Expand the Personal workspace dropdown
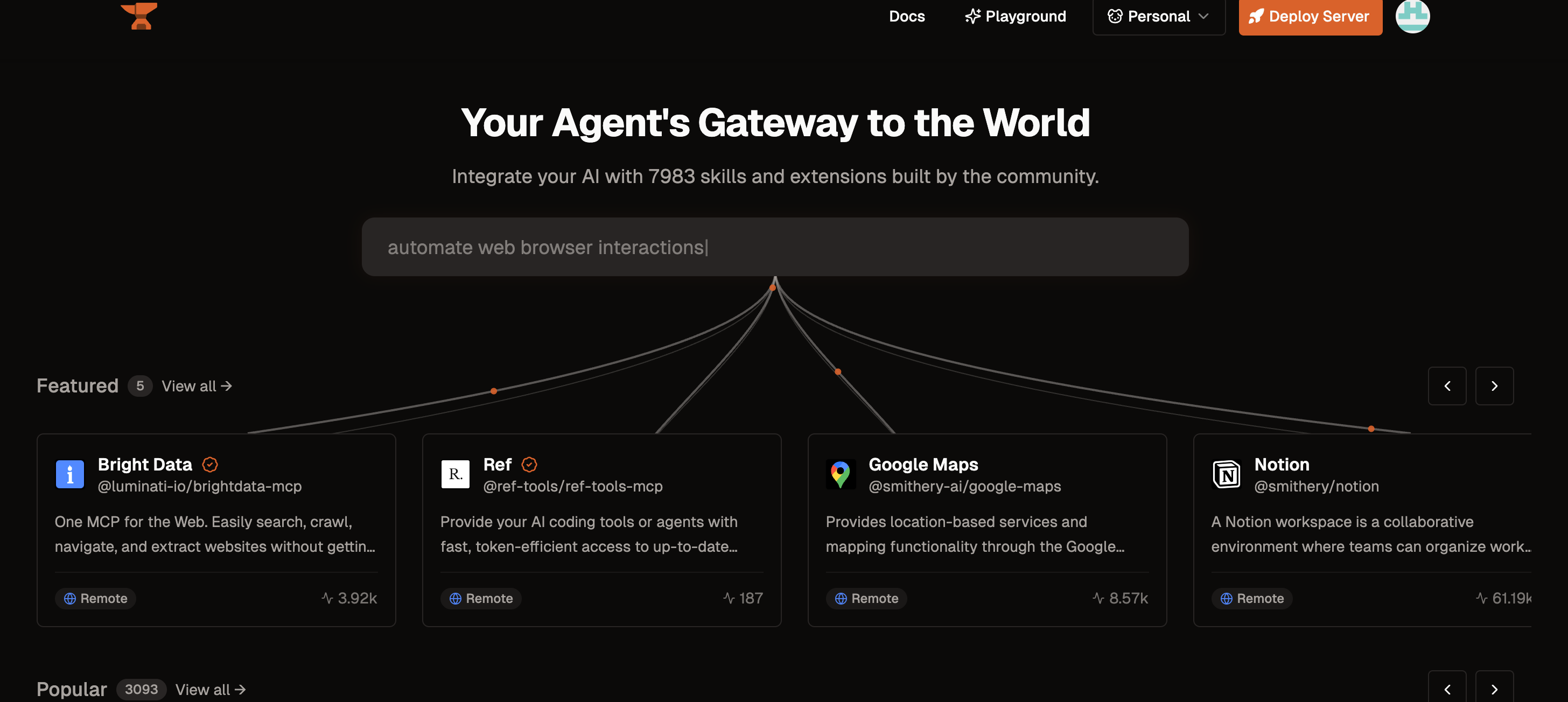This screenshot has height=702, width=1568. coord(1158,17)
